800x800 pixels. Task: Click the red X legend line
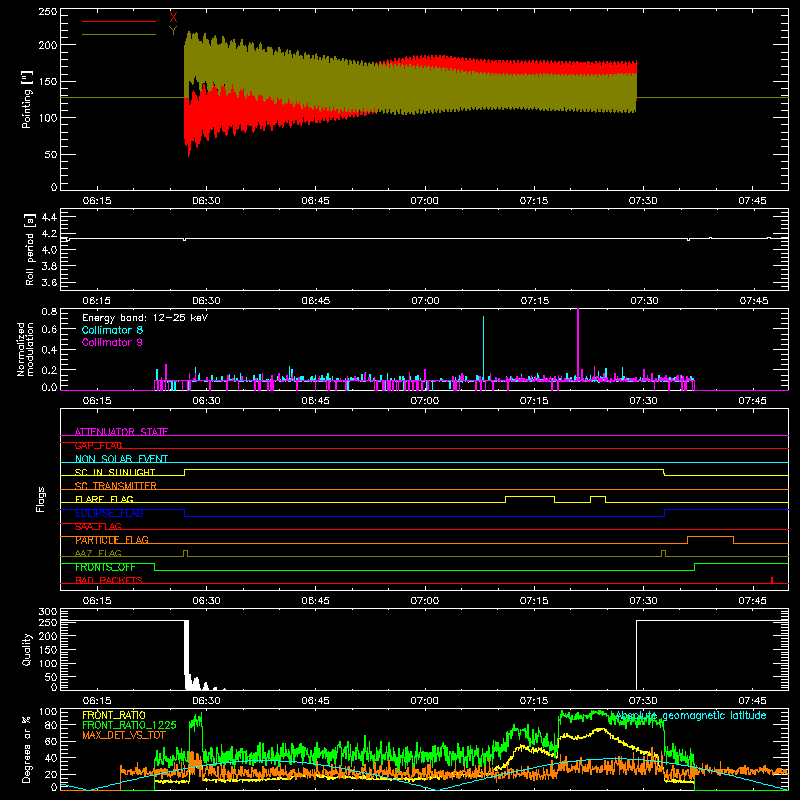[119, 21]
